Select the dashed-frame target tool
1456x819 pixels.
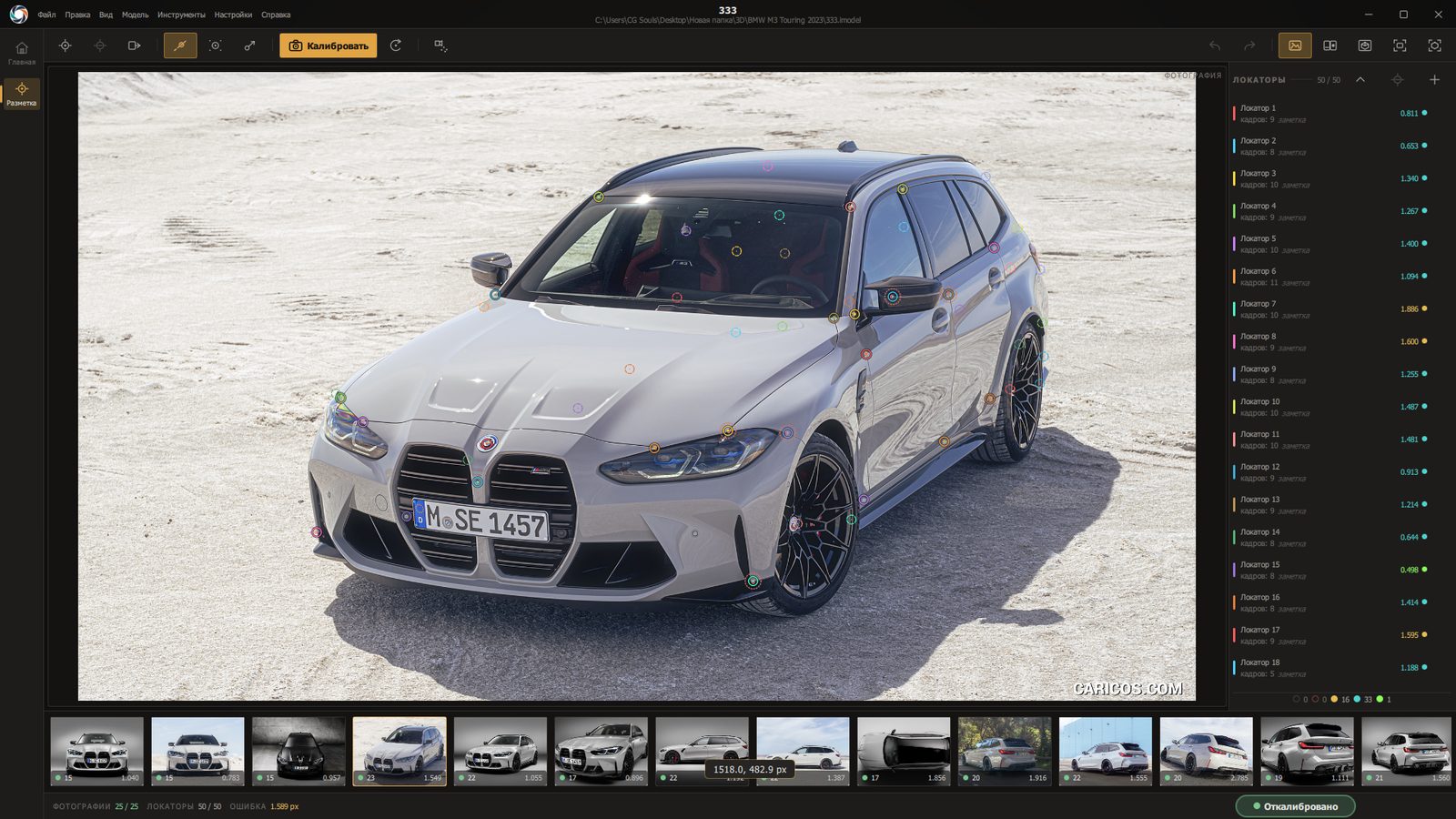(x=216, y=45)
